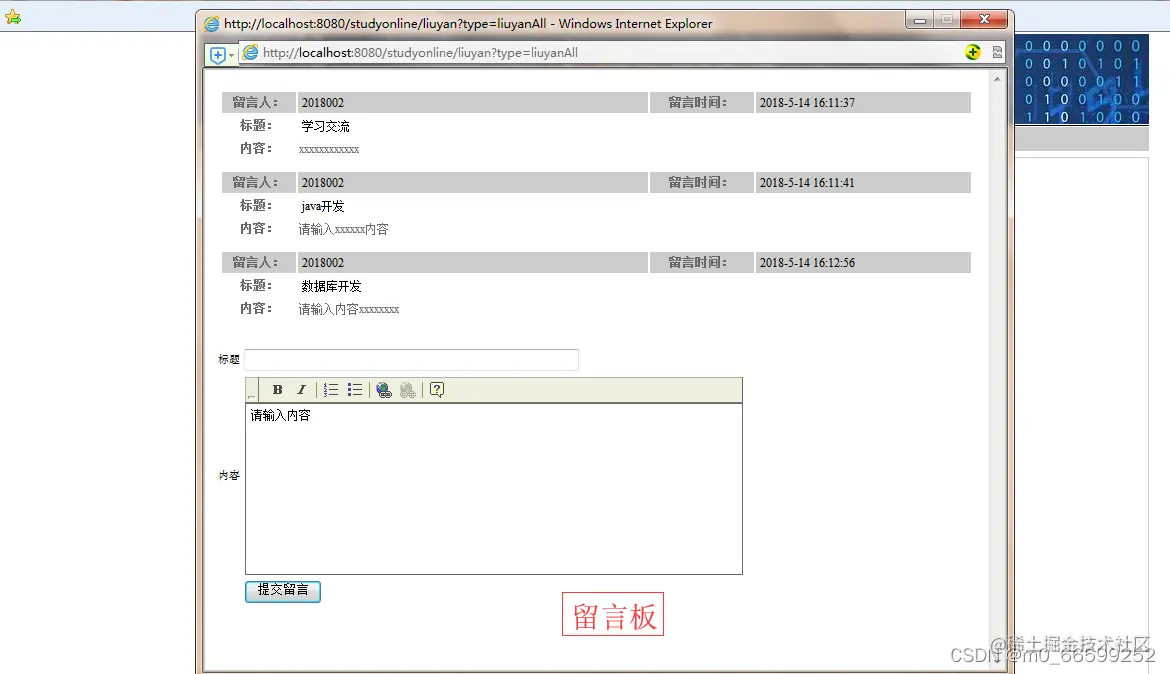Click the green refresh icon in address bar
1170x674 pixels.
972,52
